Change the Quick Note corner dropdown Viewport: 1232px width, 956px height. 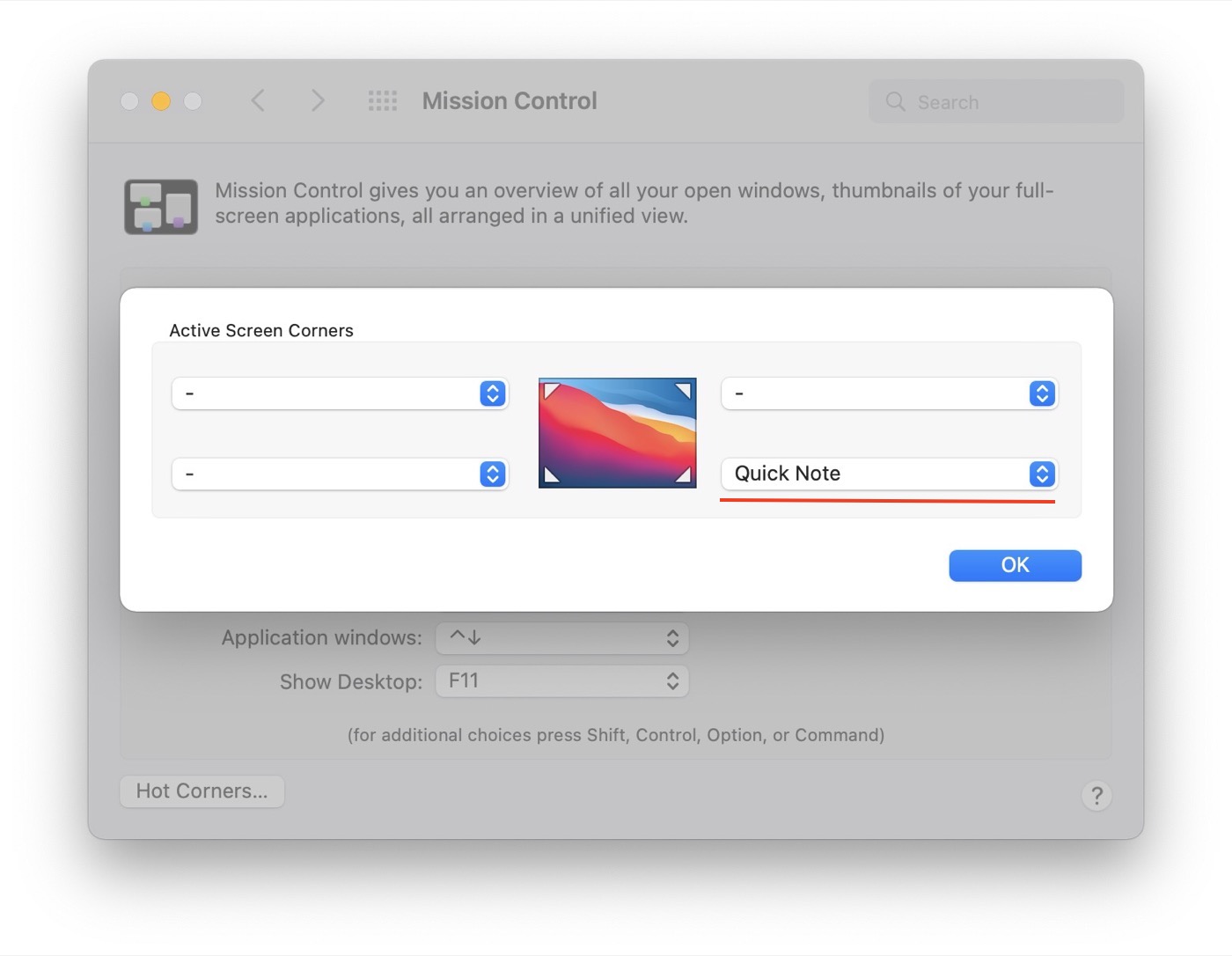pos(889,474)
